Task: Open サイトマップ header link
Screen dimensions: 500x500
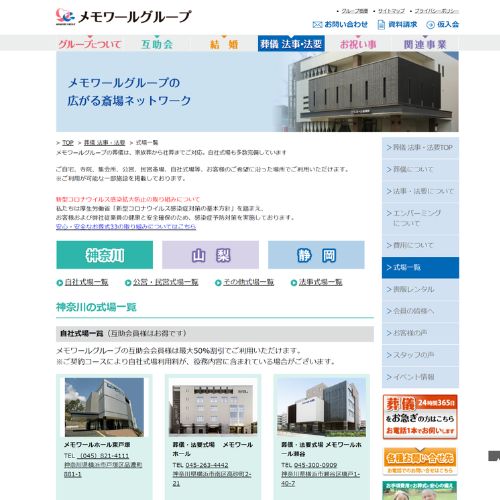Action: point(391,11)
